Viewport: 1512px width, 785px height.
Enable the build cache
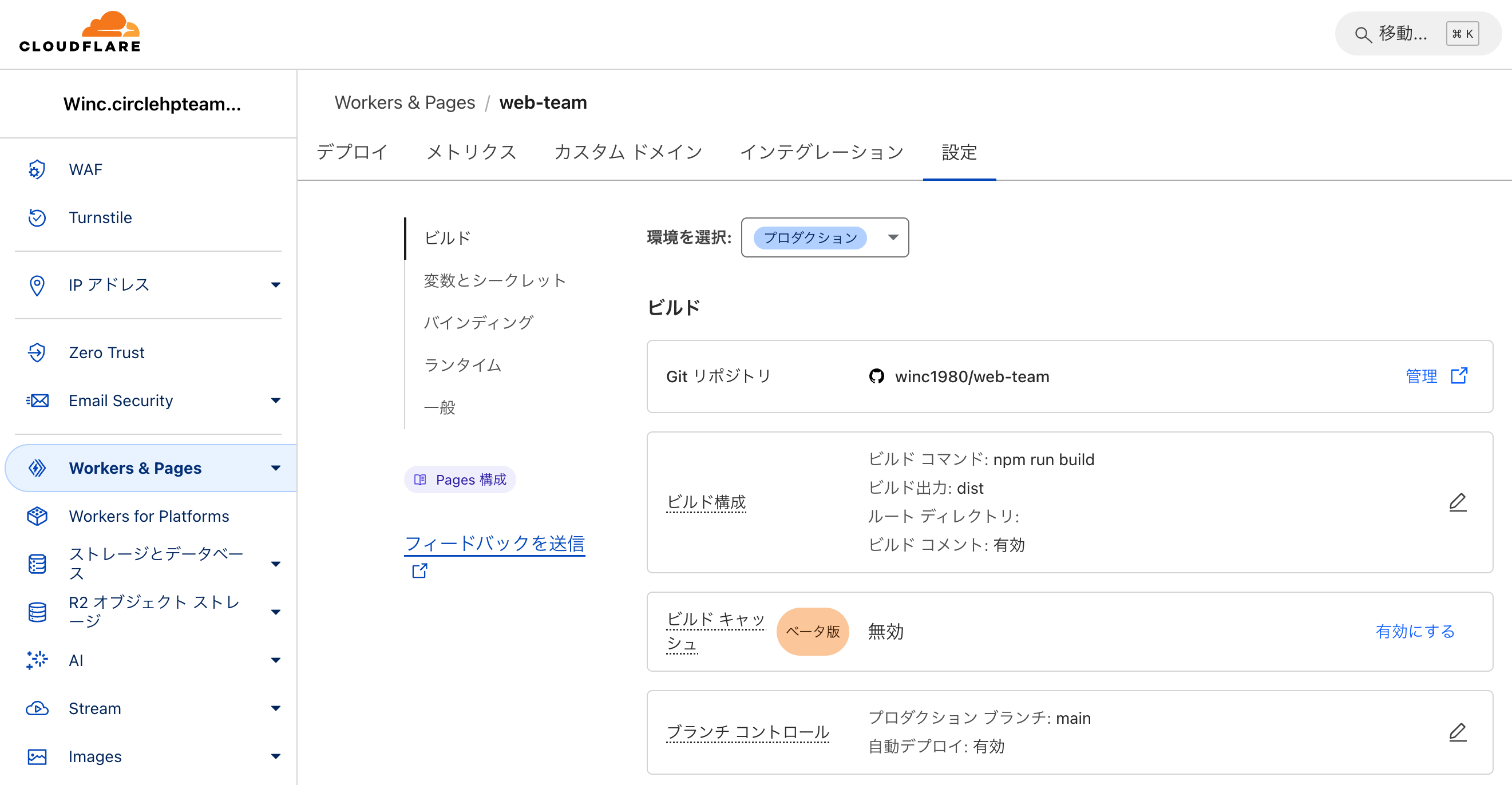point(1415,631)
